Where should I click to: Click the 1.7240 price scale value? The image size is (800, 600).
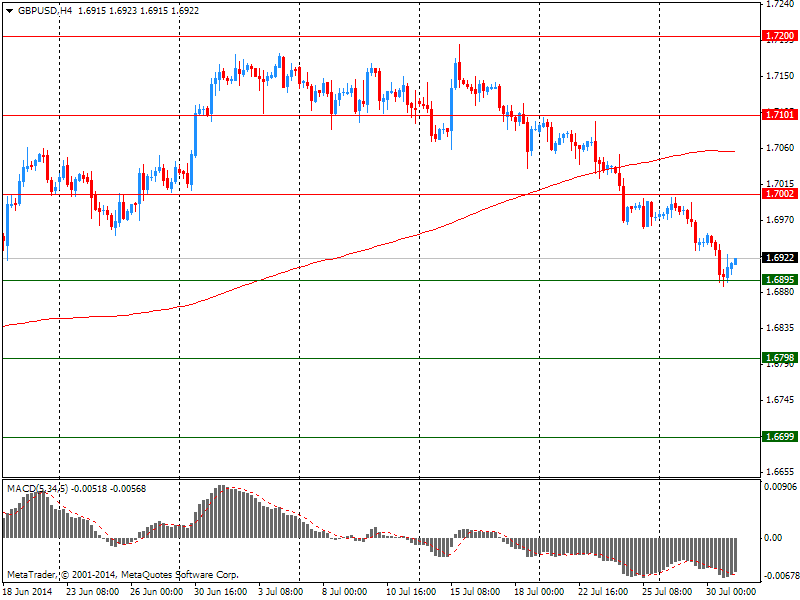780,4
